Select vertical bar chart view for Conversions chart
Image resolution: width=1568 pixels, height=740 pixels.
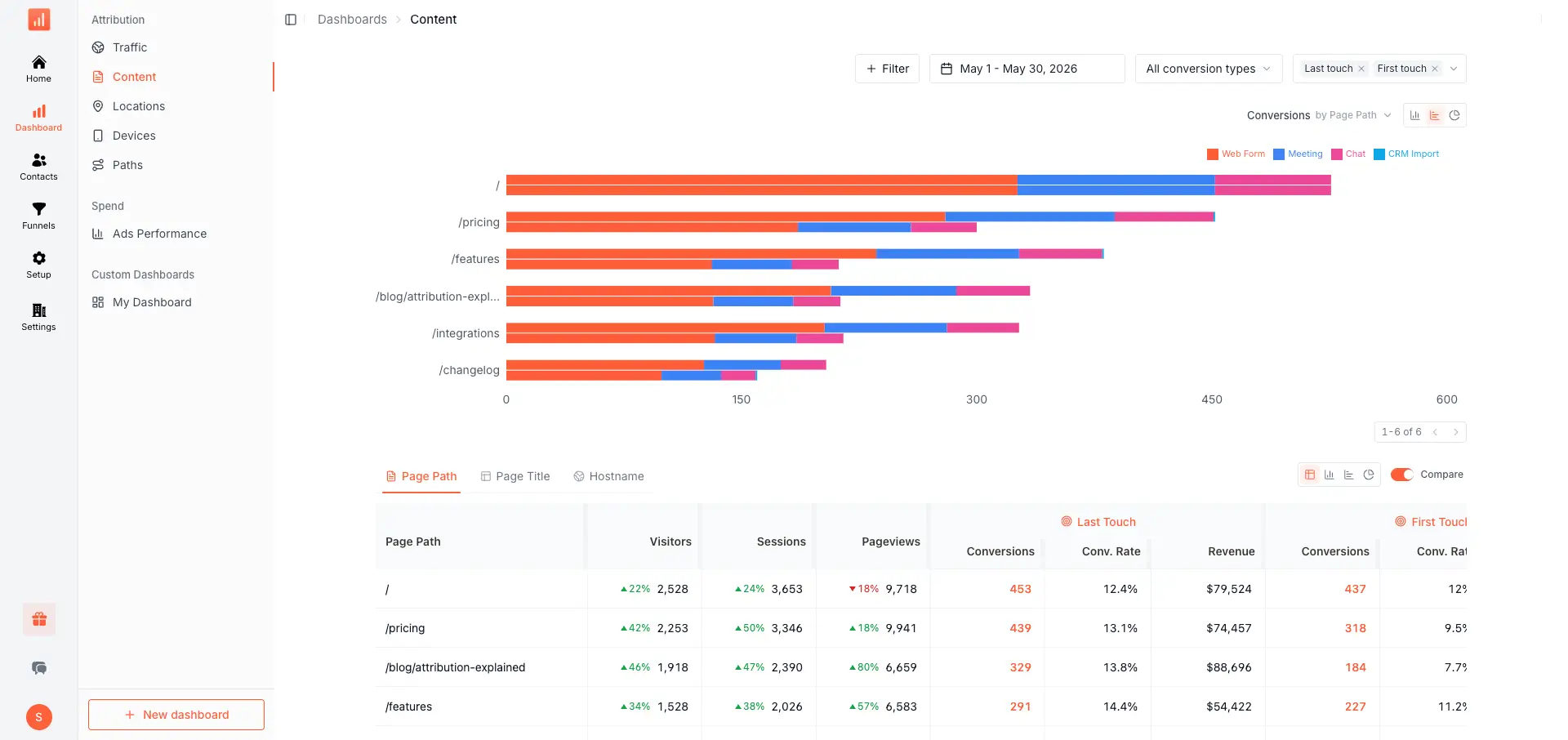1415,115
